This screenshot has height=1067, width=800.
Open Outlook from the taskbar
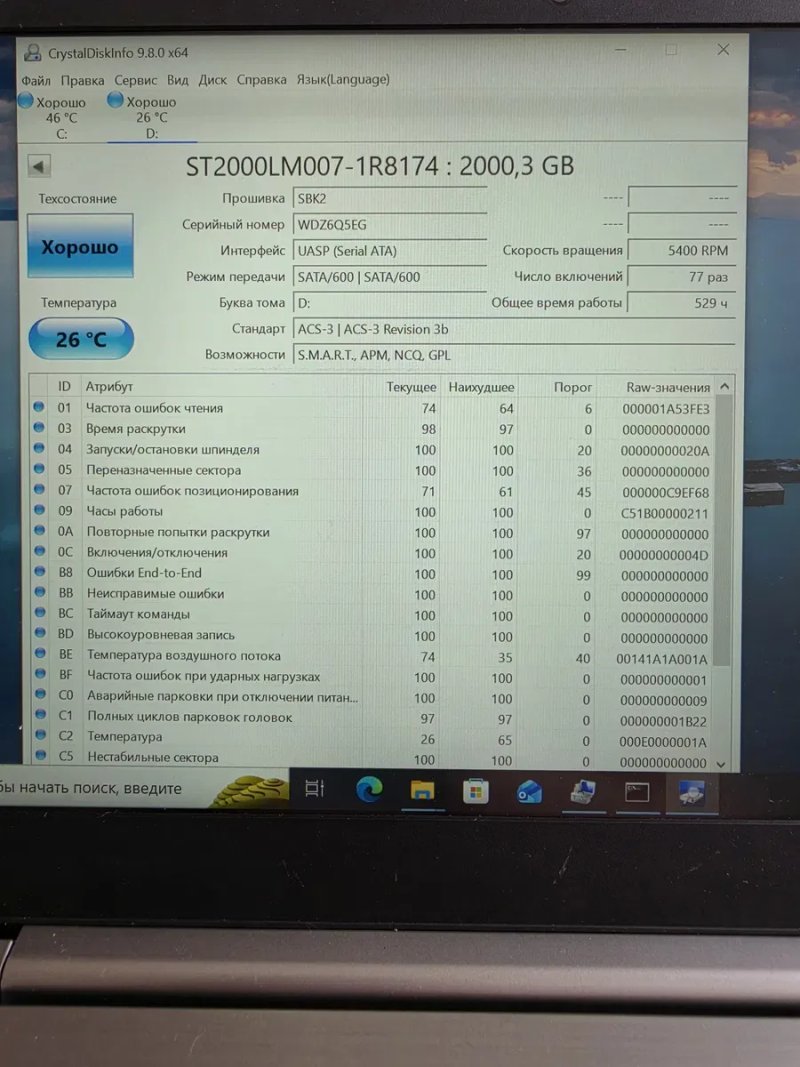point(529,791)
